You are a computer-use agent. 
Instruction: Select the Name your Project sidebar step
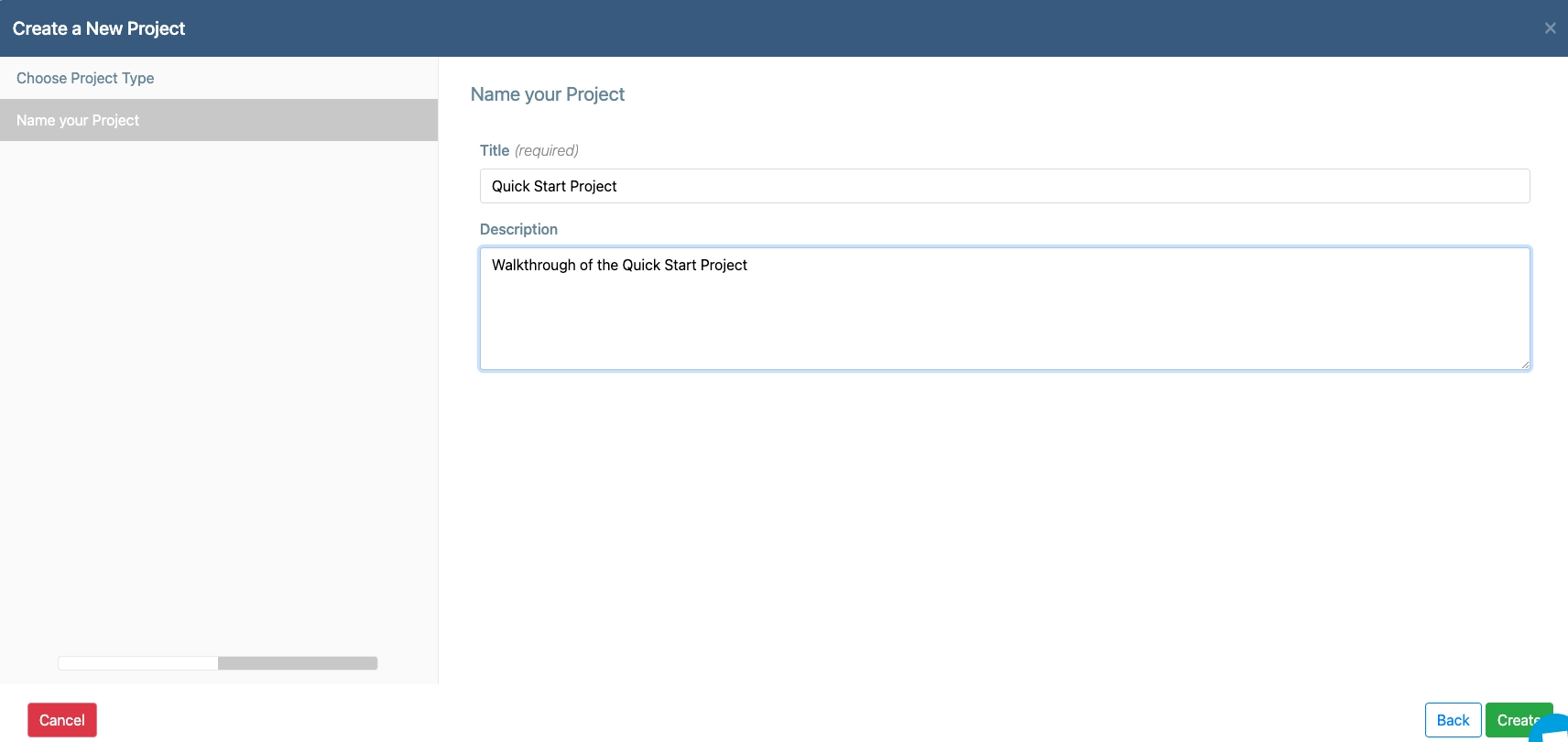[x=78, y=120]
